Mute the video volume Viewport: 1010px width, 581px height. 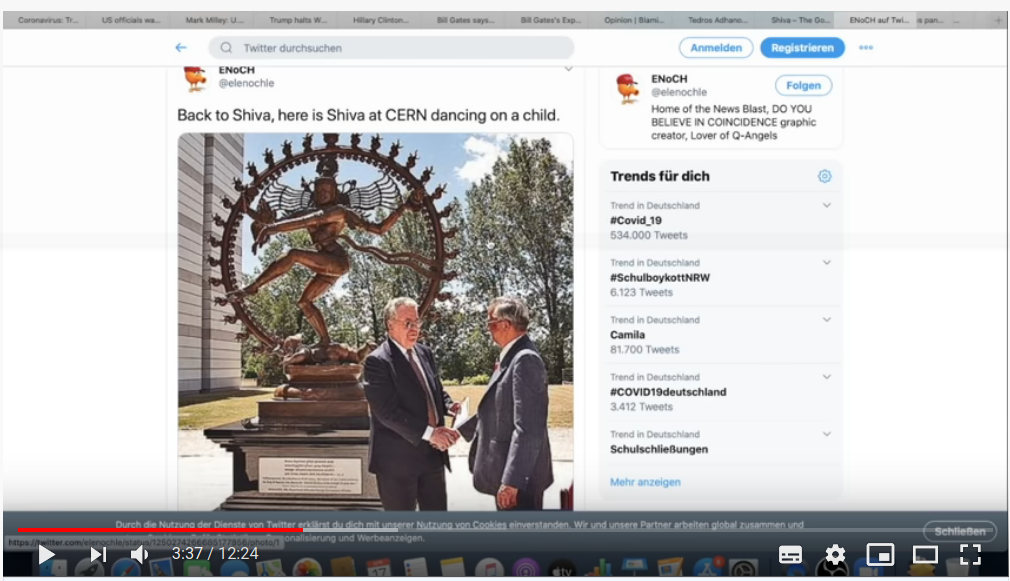click(140, 554)
